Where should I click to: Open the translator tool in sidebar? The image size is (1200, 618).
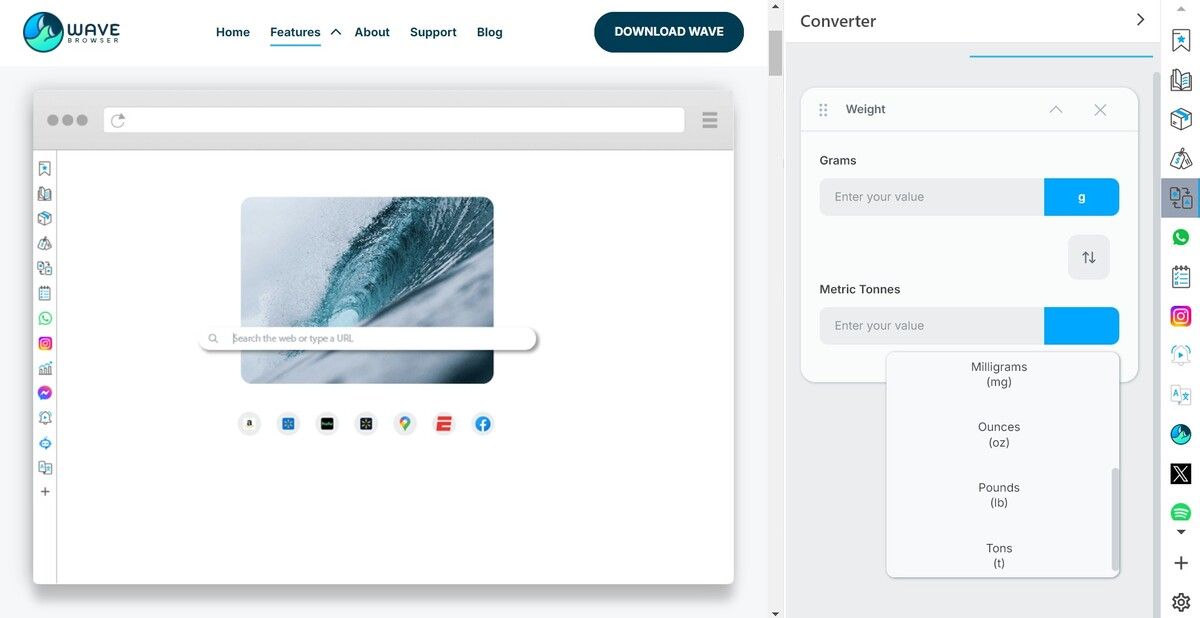(x=1181, y=395)
